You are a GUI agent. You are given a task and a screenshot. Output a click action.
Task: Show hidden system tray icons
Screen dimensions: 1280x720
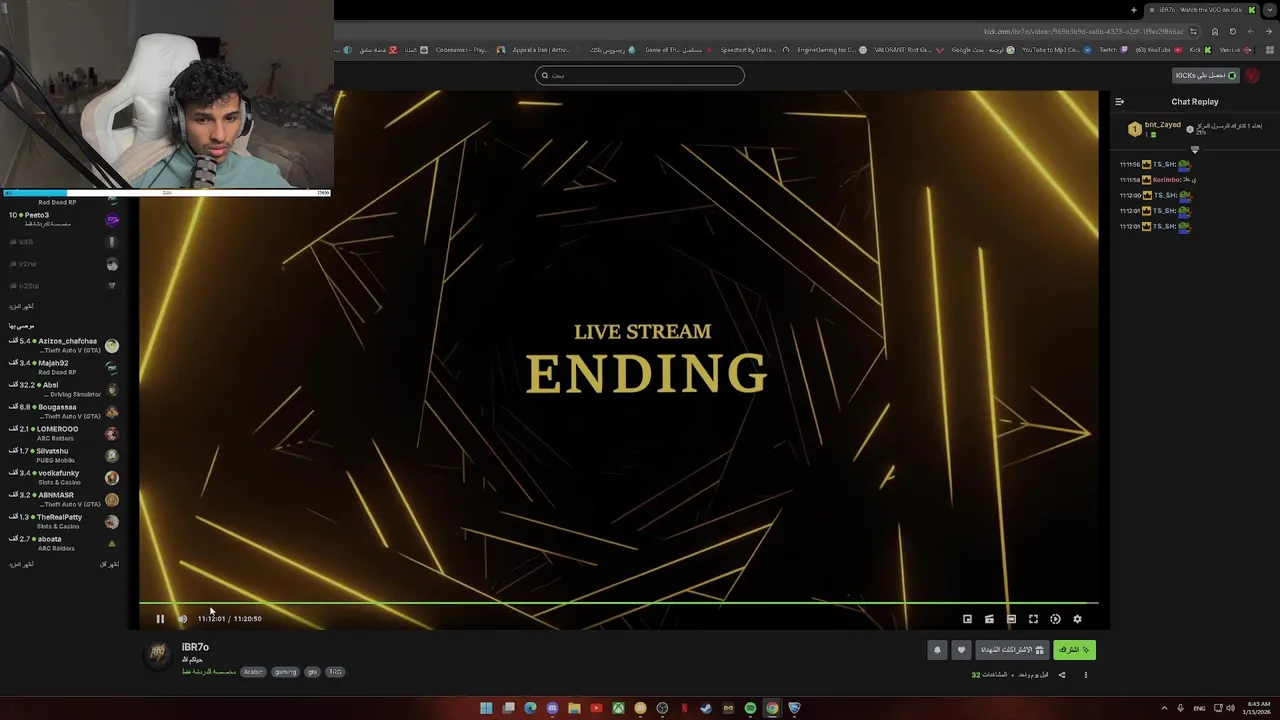click(x=1164, y=708)
